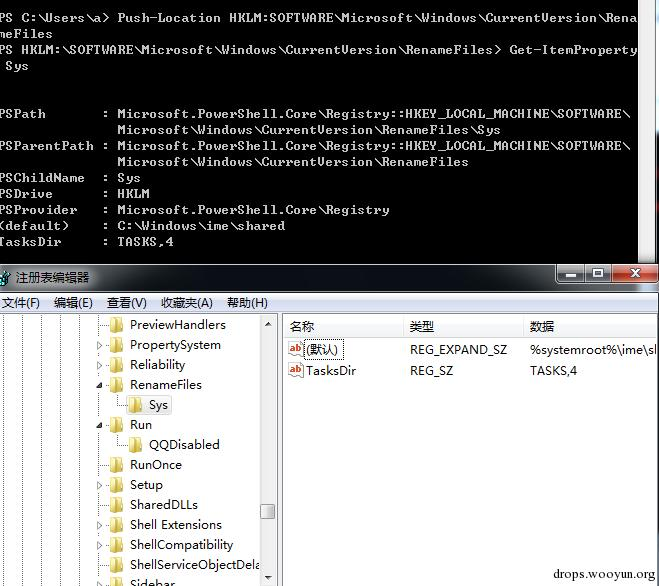This screenshot has height=586, width=659.
Task: Maximize the Registry Editor window
Action: pyautogui.click(x=598, y=274)
